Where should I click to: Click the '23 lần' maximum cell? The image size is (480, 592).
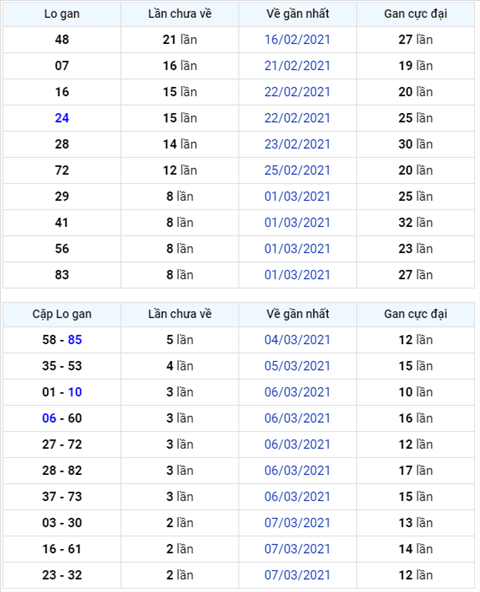tap(415, 248)
